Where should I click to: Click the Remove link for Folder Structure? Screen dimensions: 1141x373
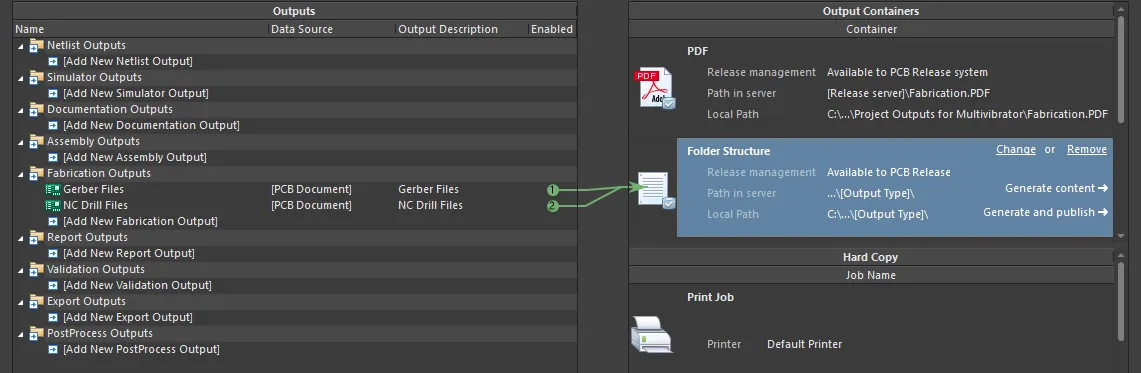point(1086,149)
